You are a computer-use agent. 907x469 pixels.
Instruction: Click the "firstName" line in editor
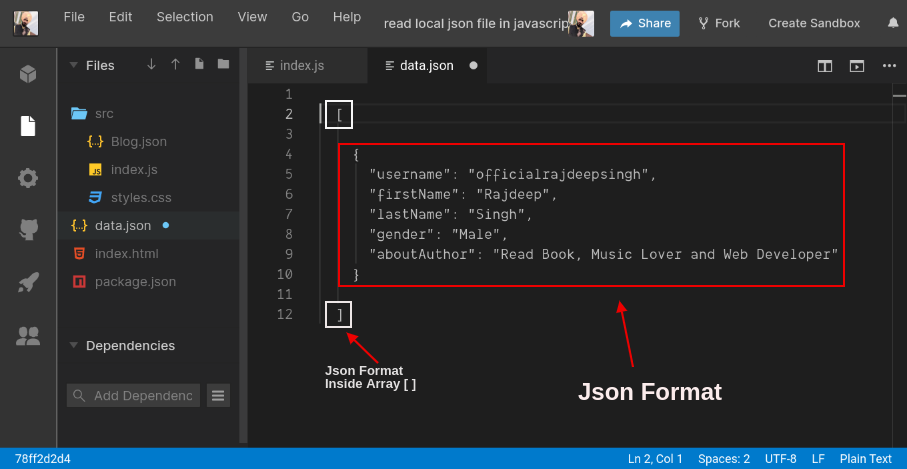click(463, 194)
